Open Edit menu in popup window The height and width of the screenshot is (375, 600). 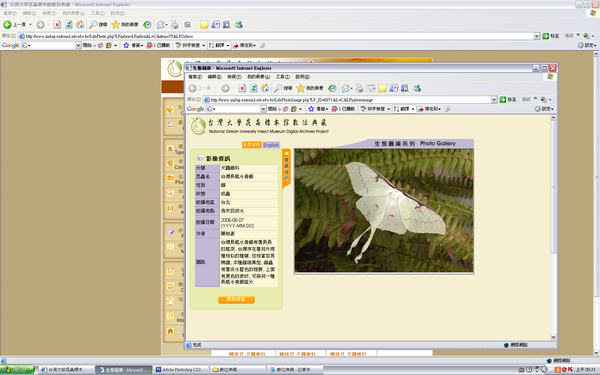click(x=215, y=77)
